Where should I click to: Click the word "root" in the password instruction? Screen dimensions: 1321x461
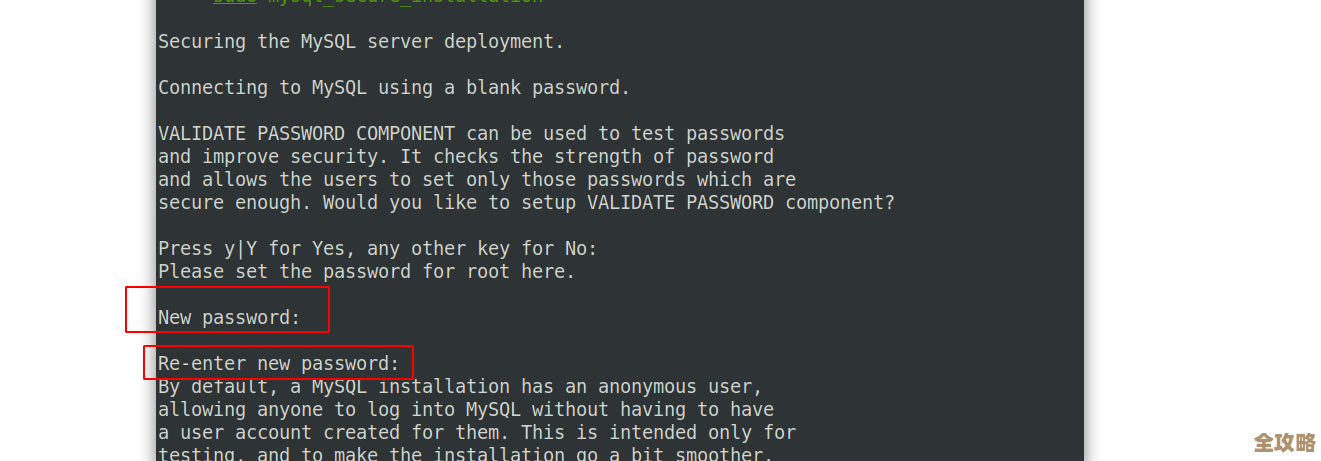point(465,271)
